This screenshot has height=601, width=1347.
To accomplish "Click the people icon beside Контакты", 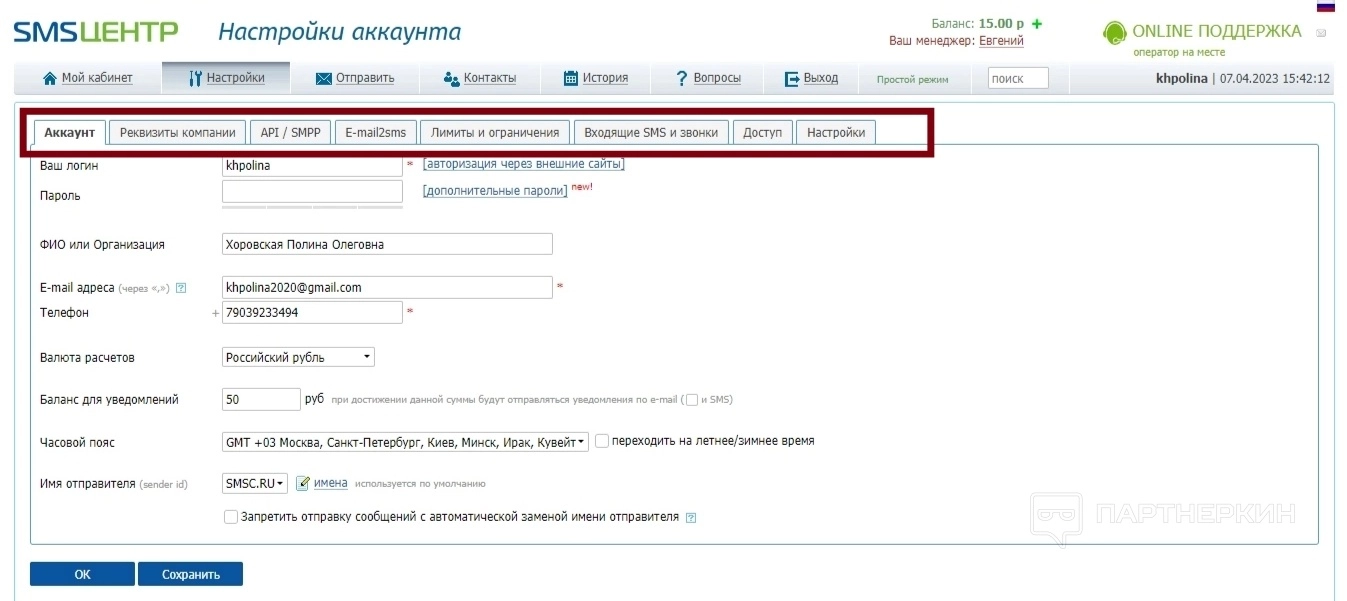I will (x=451, y=78).
